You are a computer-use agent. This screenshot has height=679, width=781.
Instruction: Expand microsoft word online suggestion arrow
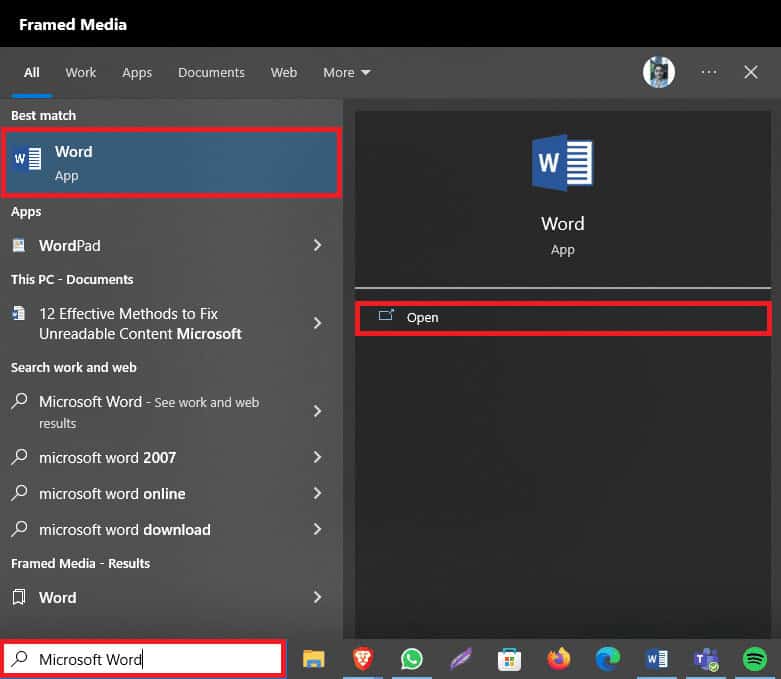coord(317,493)
